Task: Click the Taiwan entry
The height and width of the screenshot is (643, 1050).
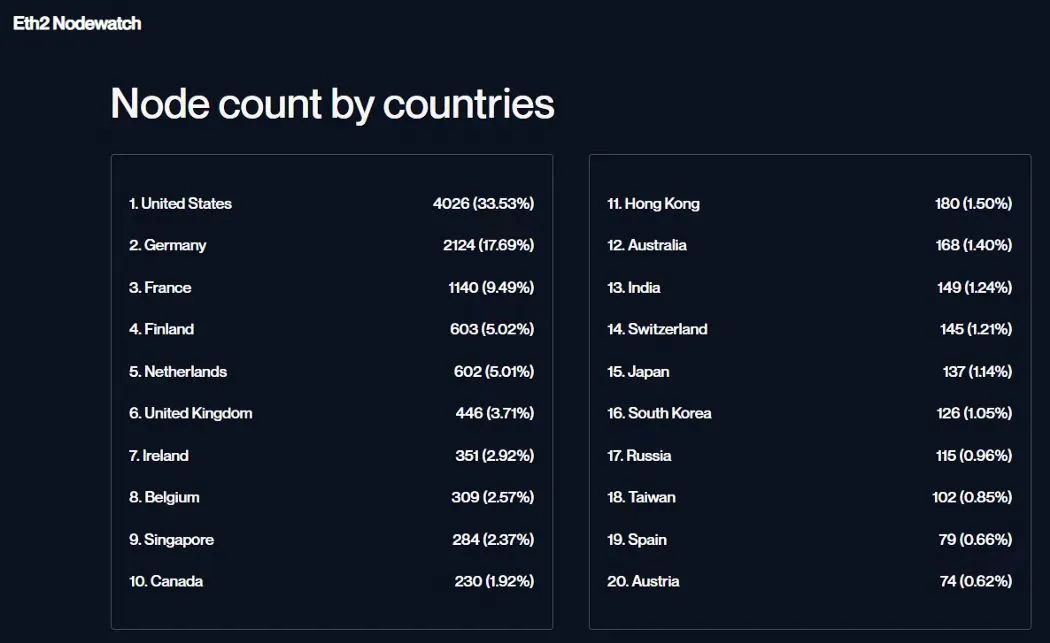Action: pyautogui.click(x=641, y=498)
